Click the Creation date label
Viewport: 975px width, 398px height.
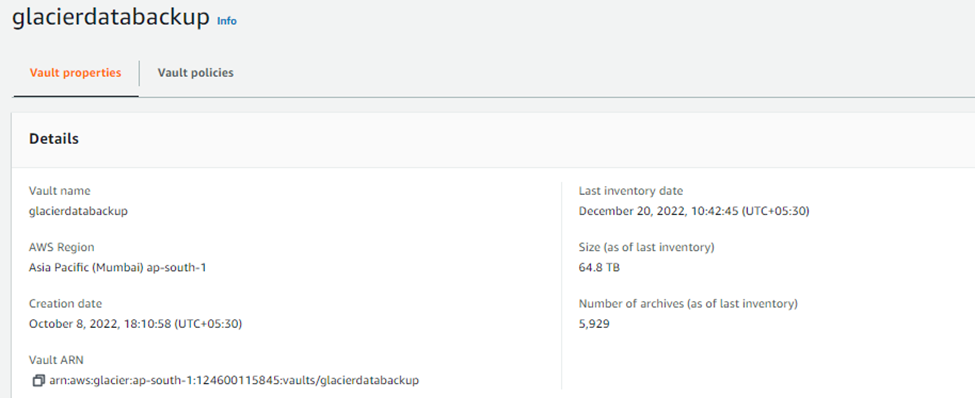click(65, 303)
